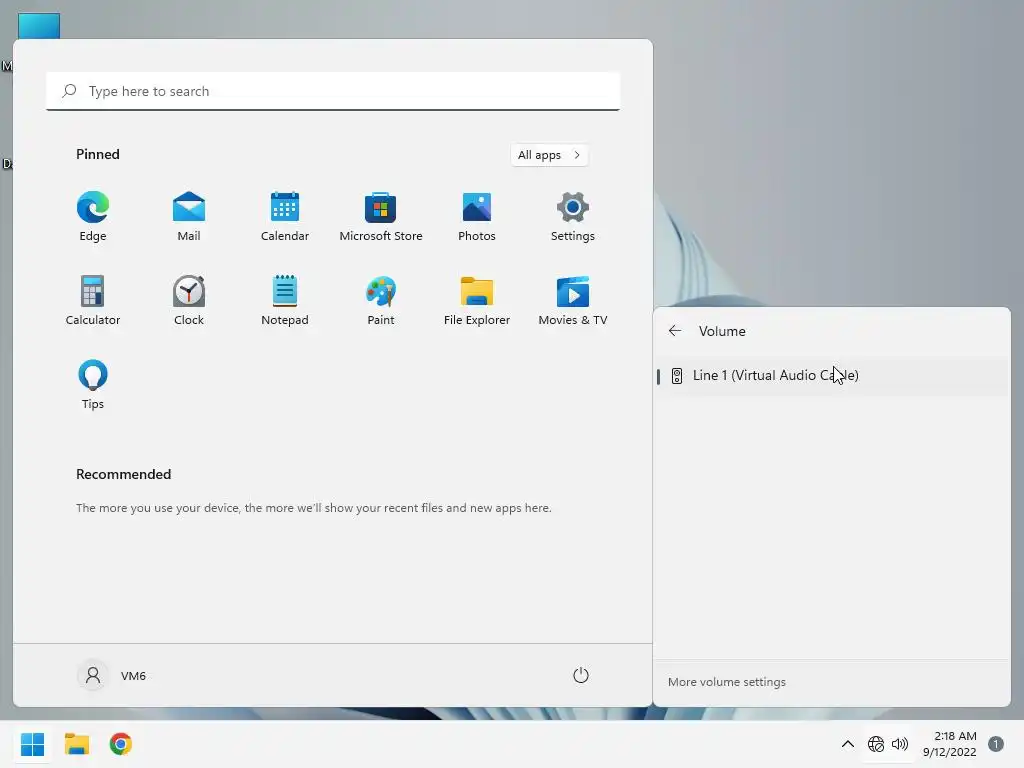The width and height of the screenshot is (1024, 768).
Task: Launch the Clock app
Action: click(x=189, y=300)
